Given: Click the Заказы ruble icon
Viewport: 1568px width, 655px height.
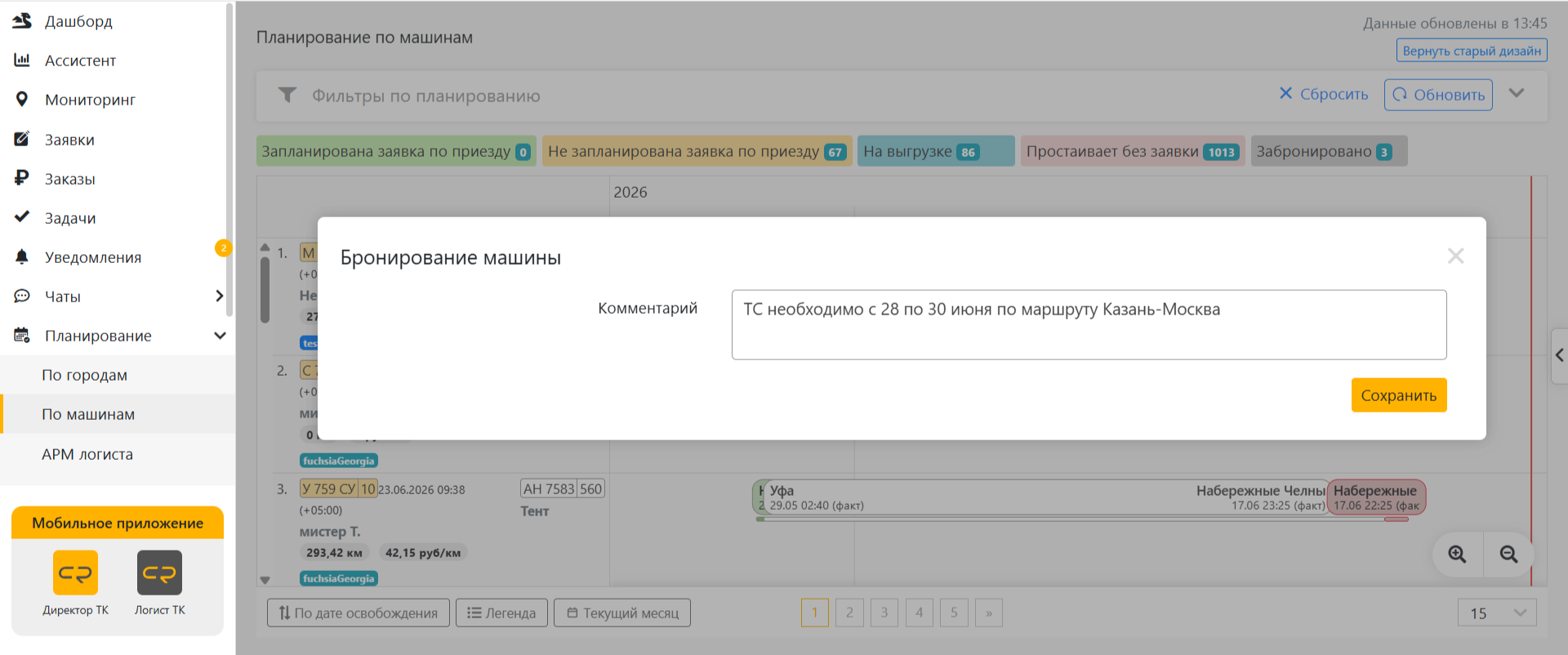Looking at the screenshot, I should [x=22, y=178].
